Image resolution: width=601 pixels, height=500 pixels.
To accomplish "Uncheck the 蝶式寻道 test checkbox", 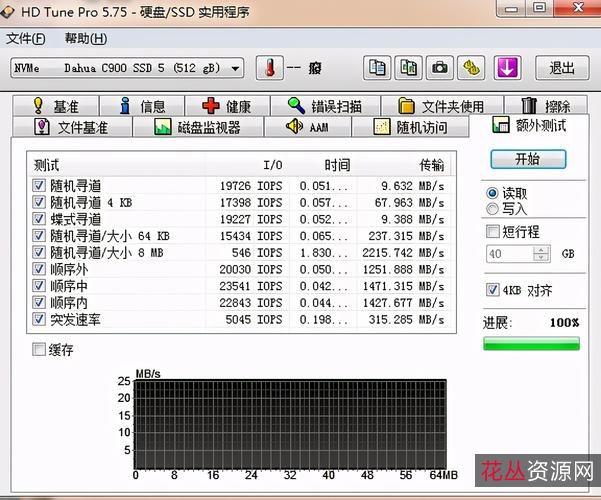I will (x=39, y=219).
